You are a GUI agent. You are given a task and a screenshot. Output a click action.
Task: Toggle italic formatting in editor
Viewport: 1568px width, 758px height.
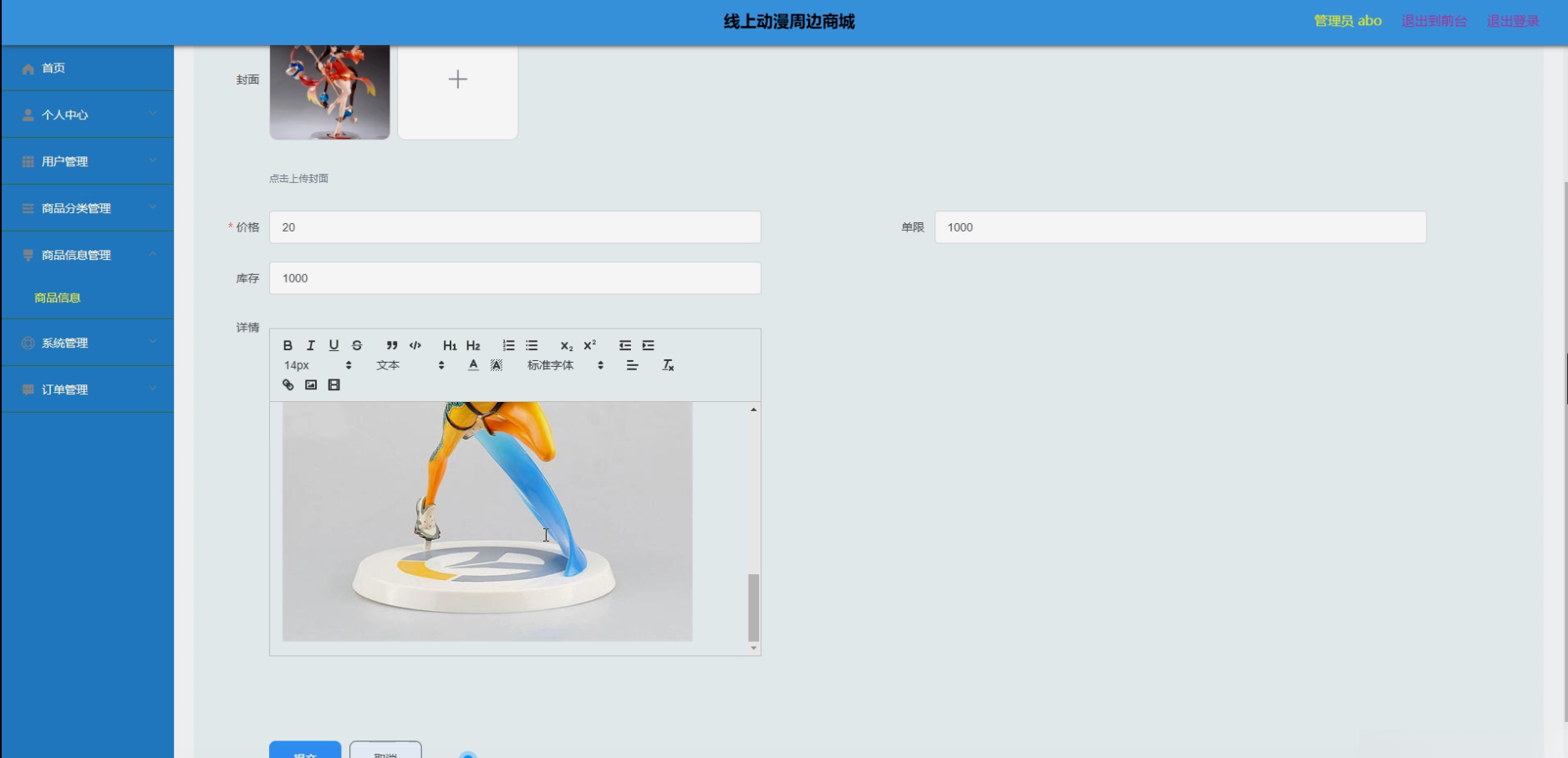coord(311,345)
